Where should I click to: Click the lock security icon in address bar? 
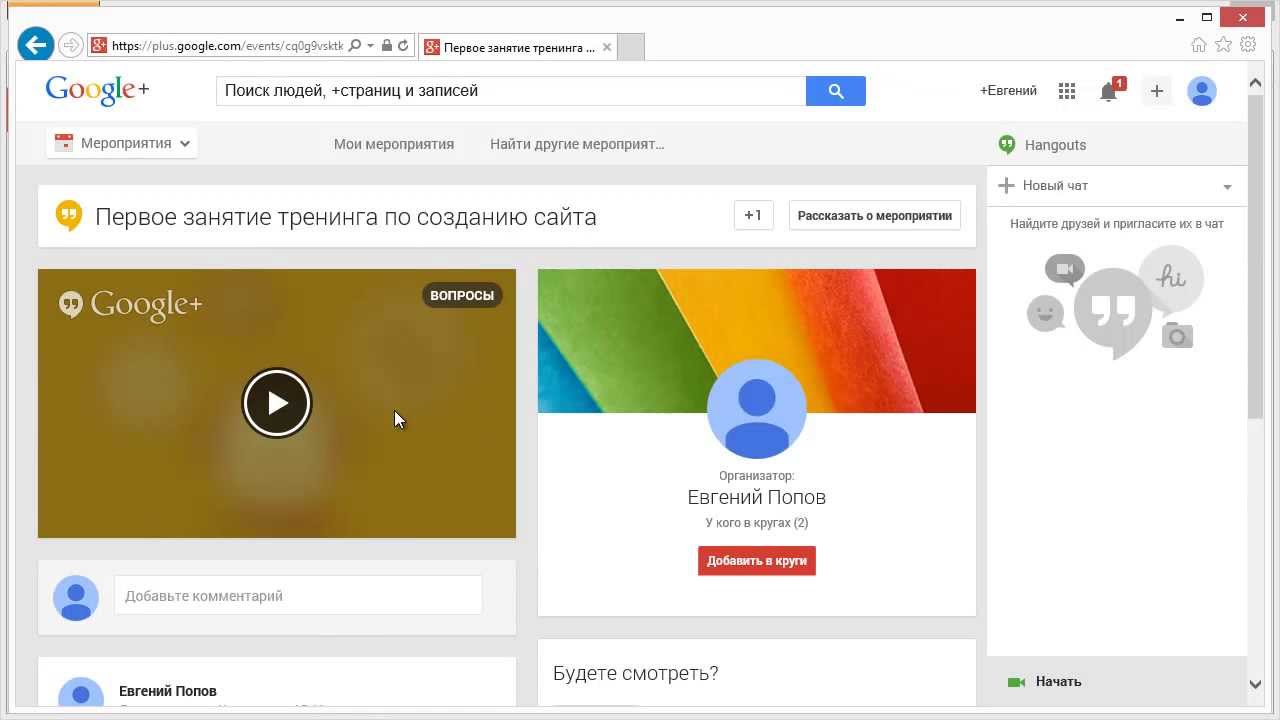[x=387, y=46]
